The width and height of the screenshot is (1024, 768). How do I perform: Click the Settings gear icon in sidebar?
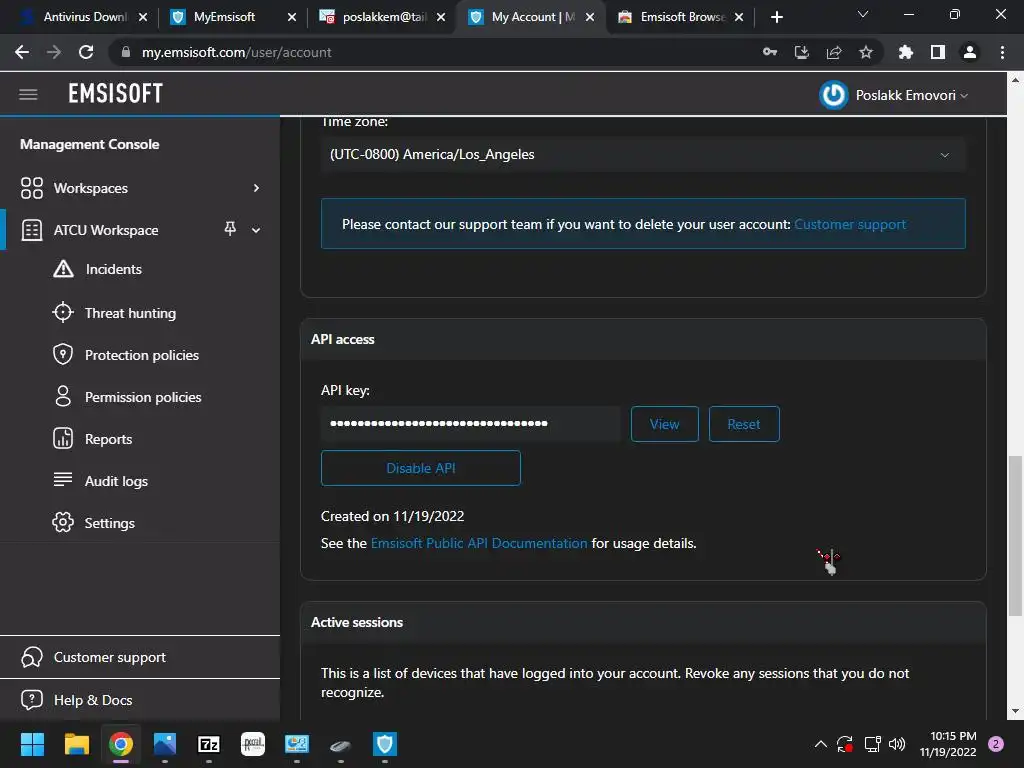[x=63, y=522]
